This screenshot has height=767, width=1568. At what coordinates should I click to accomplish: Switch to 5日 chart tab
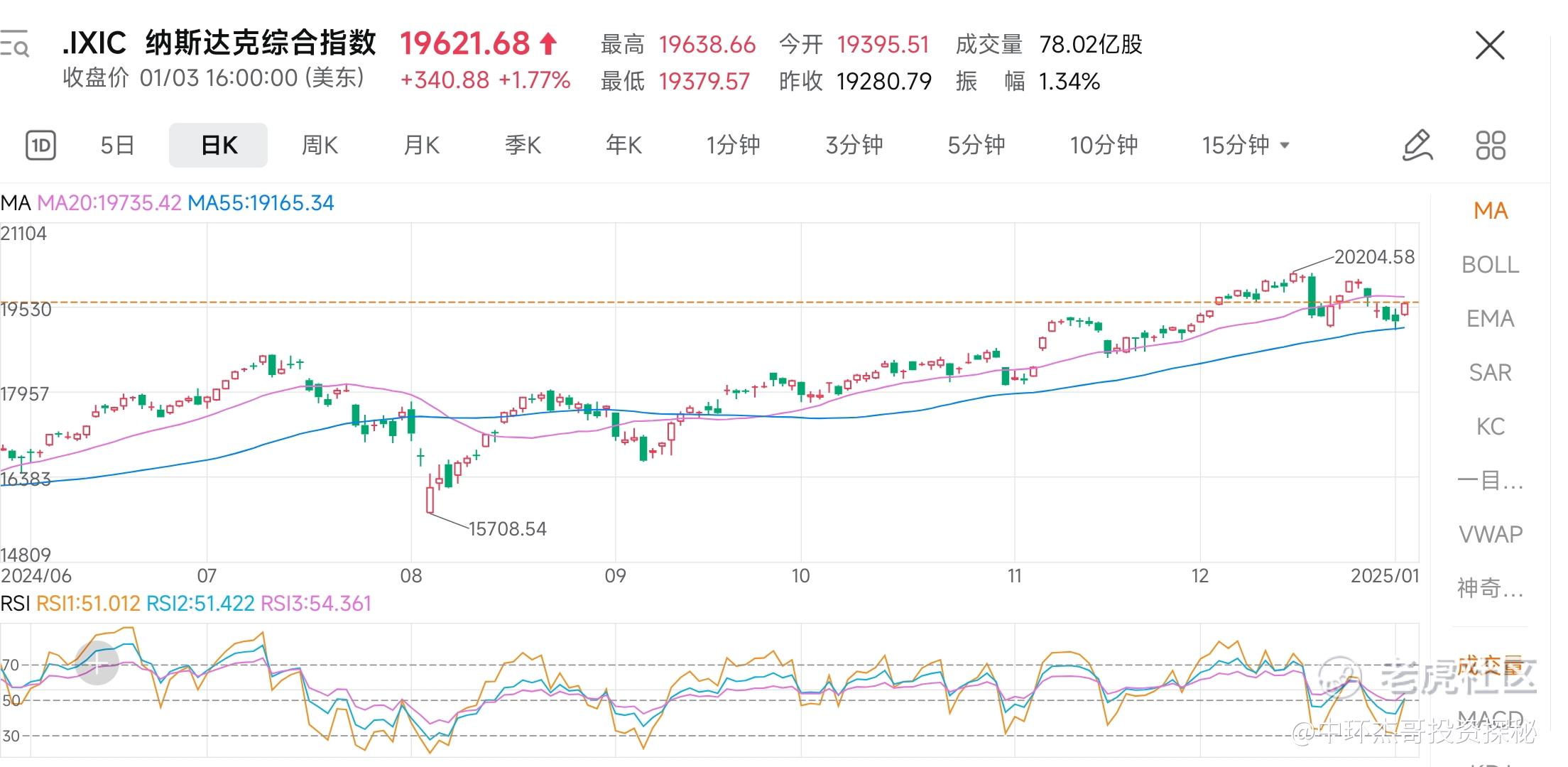pos(117,145)
